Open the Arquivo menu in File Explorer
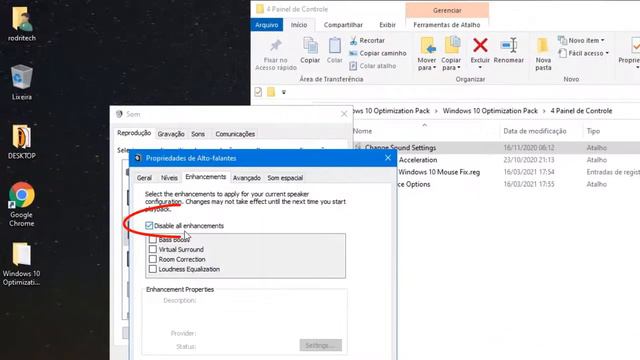The image size is (640, 360). tap(267, 25)
